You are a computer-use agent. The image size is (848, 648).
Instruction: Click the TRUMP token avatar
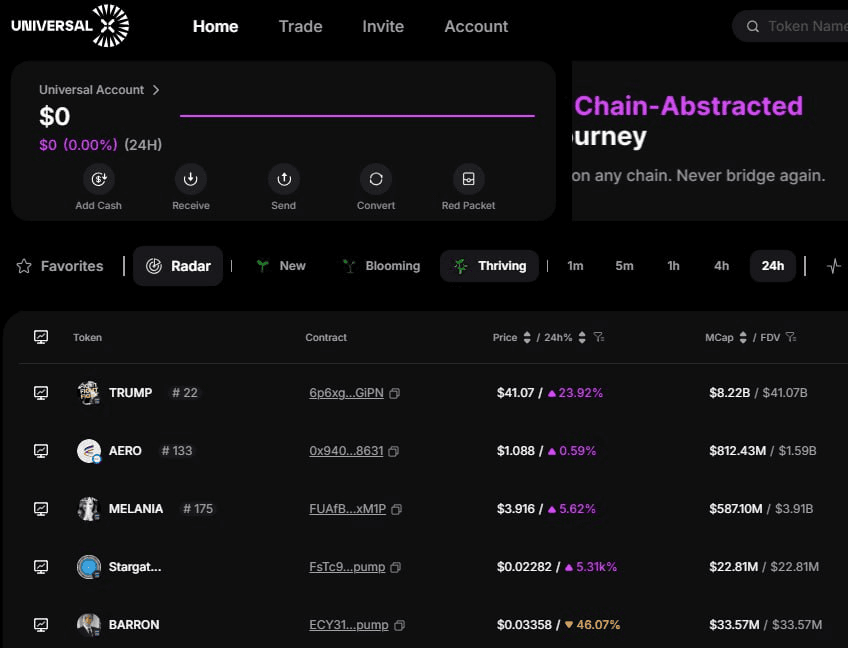click(89, 393)
